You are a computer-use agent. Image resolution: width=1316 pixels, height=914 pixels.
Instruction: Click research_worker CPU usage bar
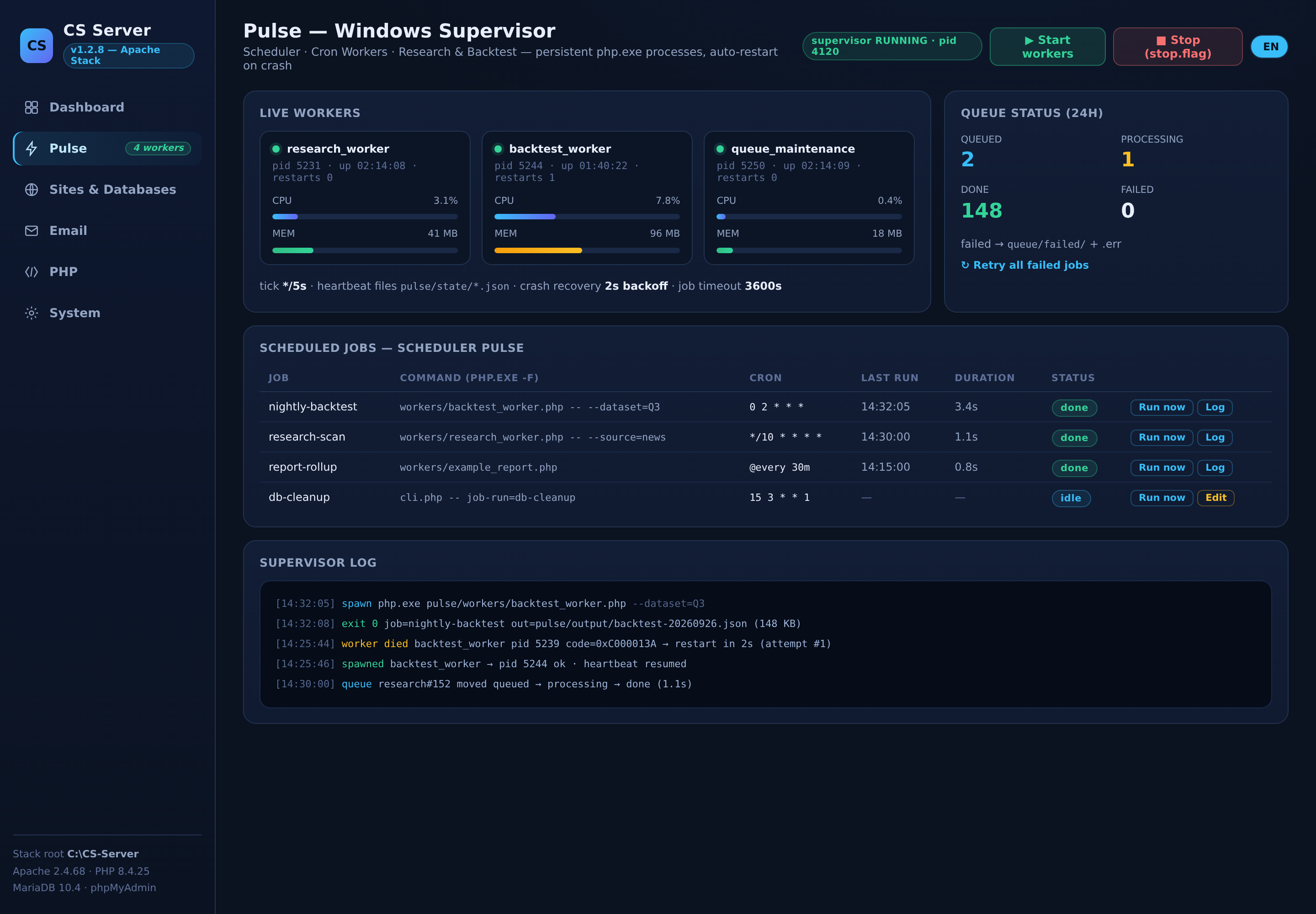(365, 217)
